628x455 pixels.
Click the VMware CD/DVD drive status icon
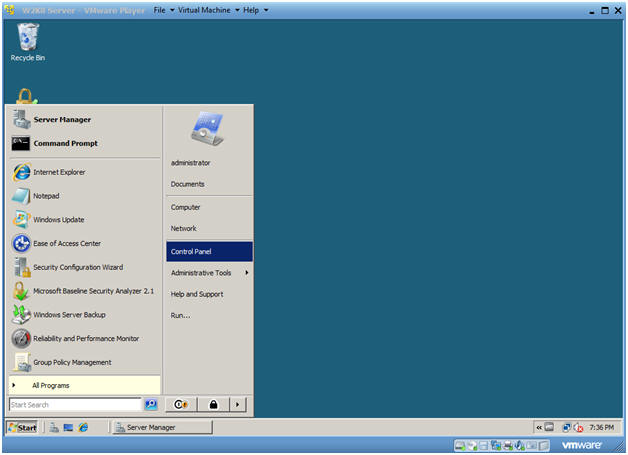(x=472, y=445)
